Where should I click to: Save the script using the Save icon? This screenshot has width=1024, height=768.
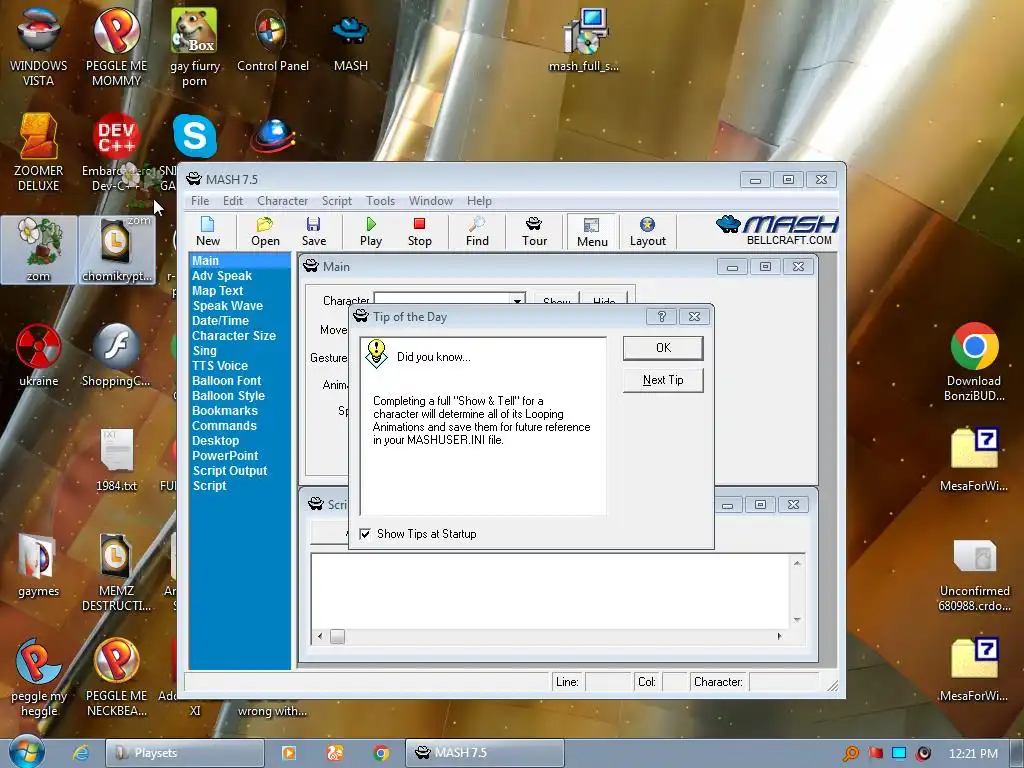click(313, 232)
